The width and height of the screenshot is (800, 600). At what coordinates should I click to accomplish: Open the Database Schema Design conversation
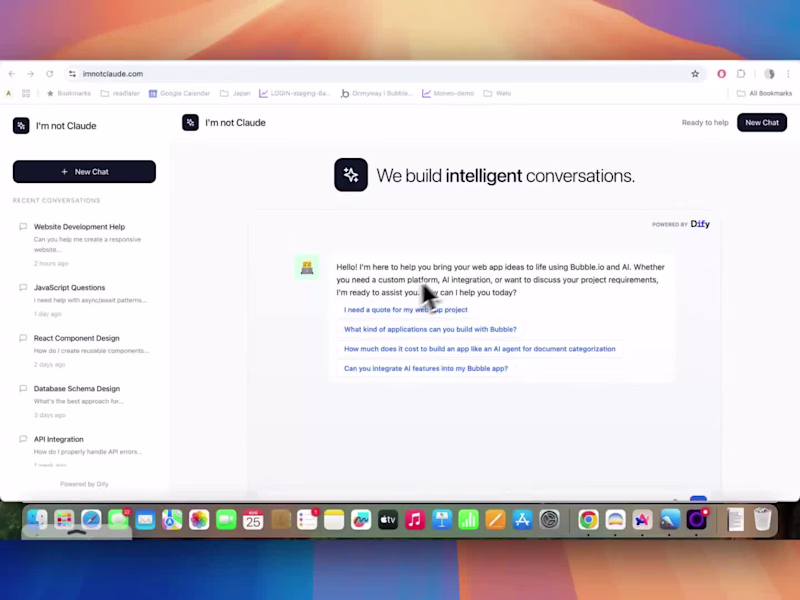point(84,401)
